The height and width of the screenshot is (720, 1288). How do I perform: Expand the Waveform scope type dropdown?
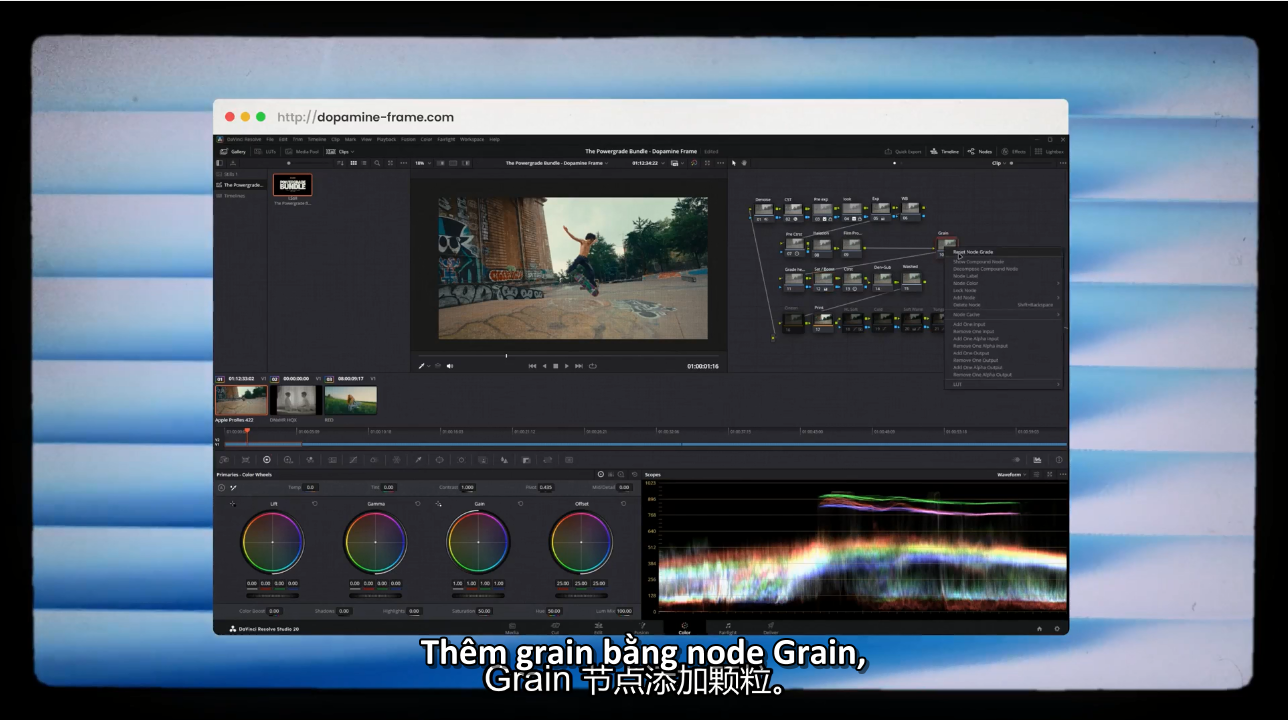click(1012, 475)
